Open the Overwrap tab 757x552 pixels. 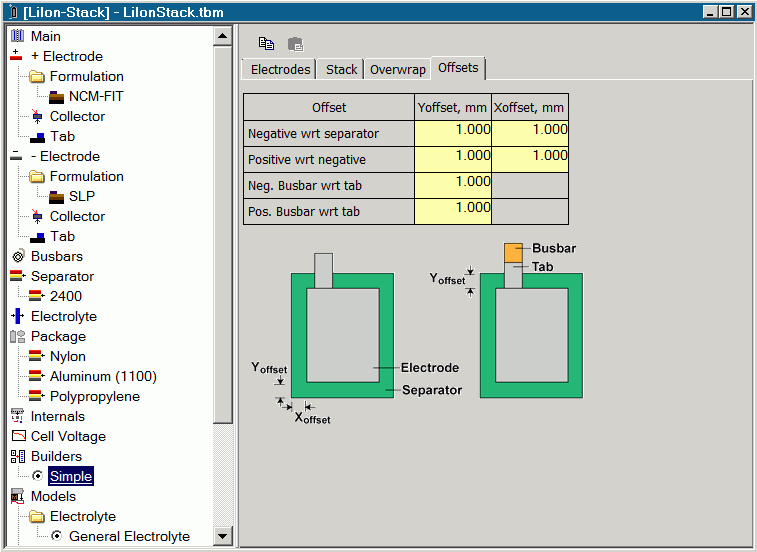coord(397,69)
